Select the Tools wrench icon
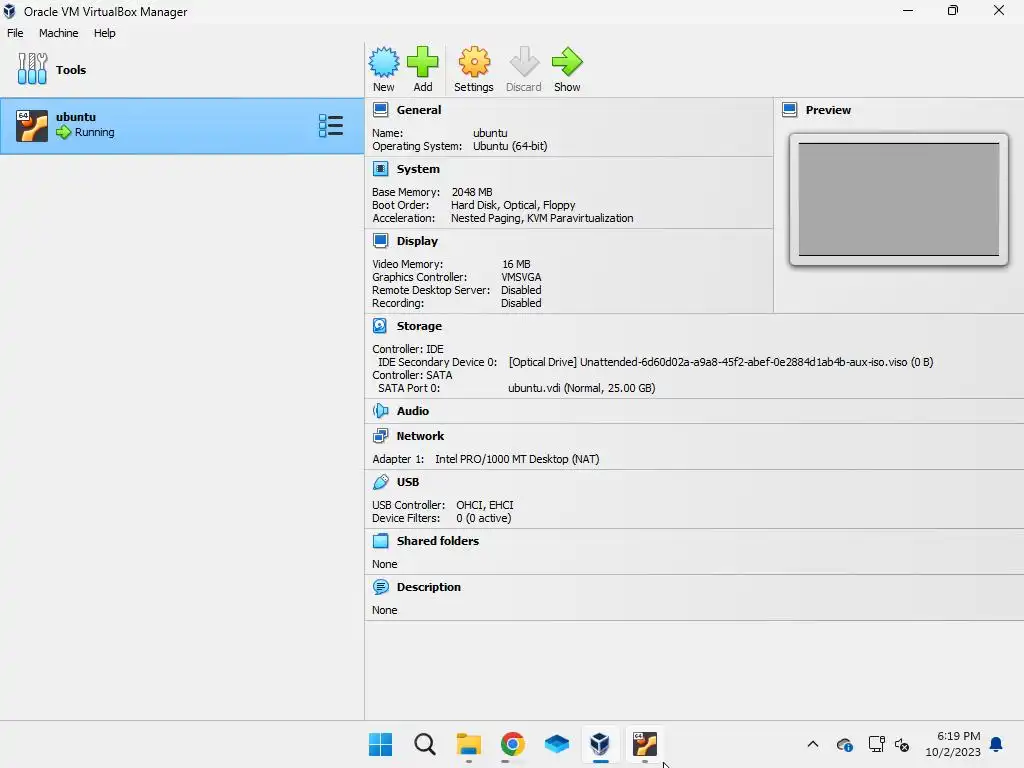Viewport: 1024px width, 768px height. (32, 69)
